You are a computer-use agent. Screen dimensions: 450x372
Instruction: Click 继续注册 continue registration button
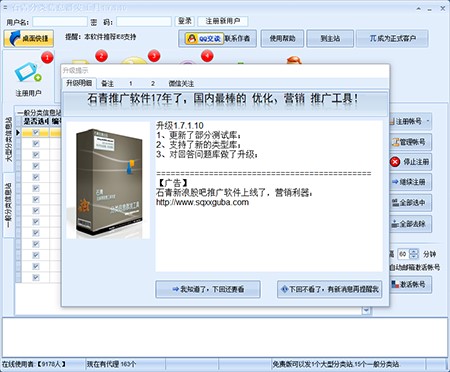411,182
